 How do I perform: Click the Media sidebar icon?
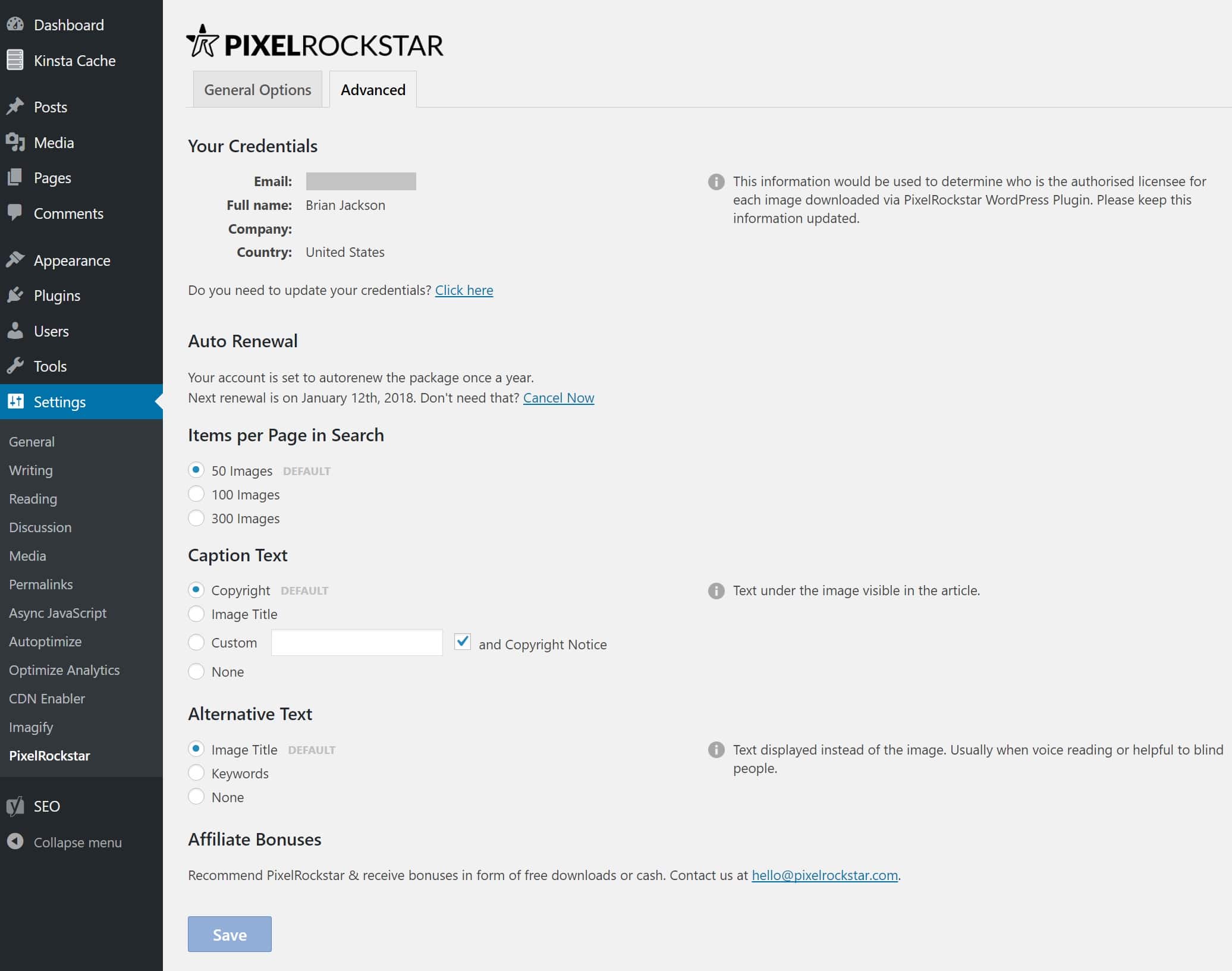pos(15,141)
